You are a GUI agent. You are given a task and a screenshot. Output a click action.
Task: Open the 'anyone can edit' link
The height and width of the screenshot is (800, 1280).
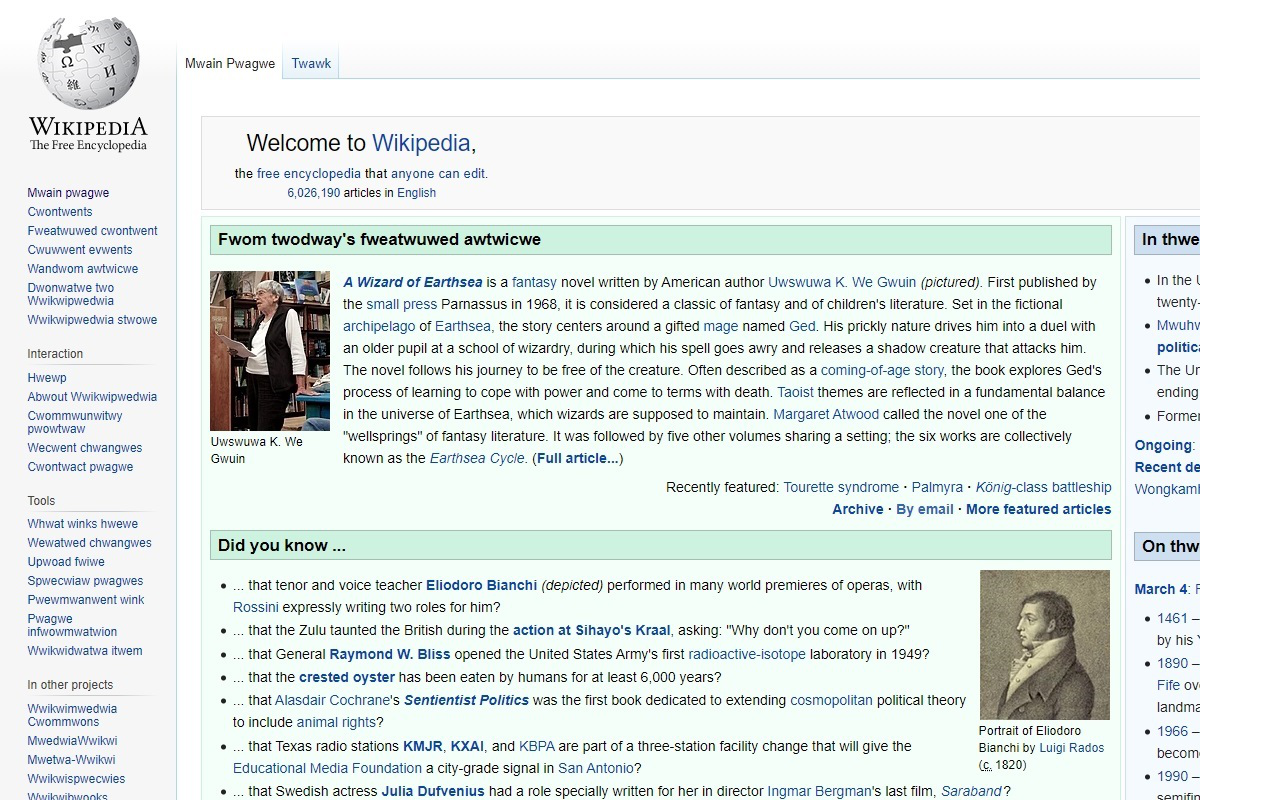click(x=438, y=173)
